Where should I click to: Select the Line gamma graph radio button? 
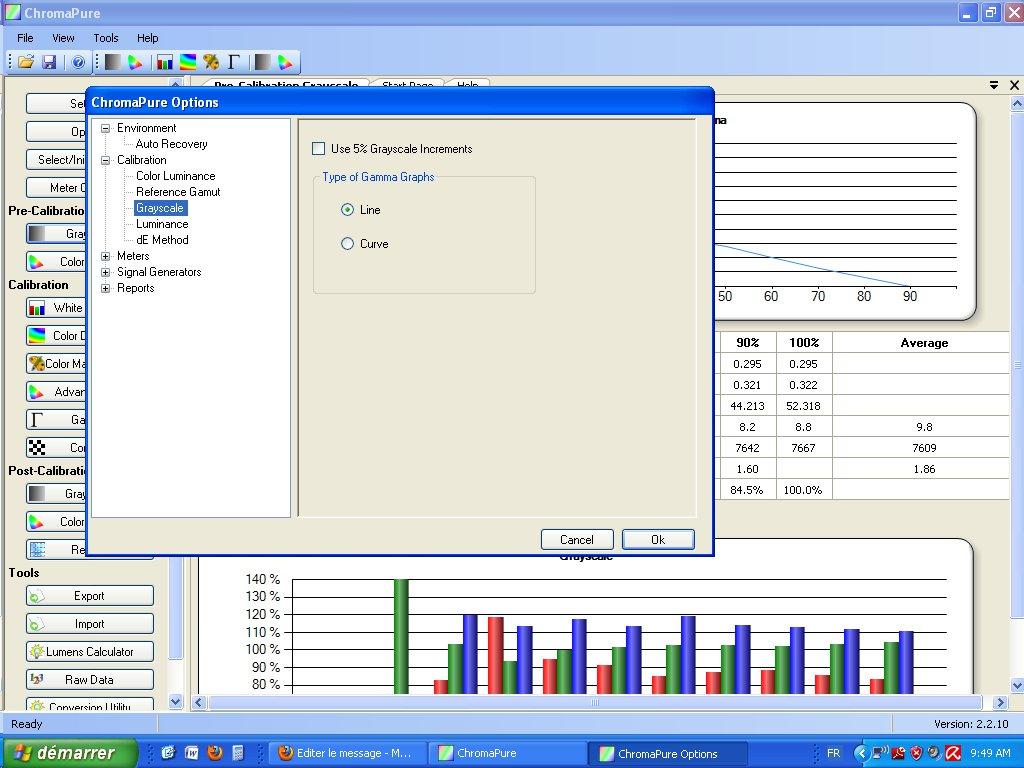(x=347, y=210)
